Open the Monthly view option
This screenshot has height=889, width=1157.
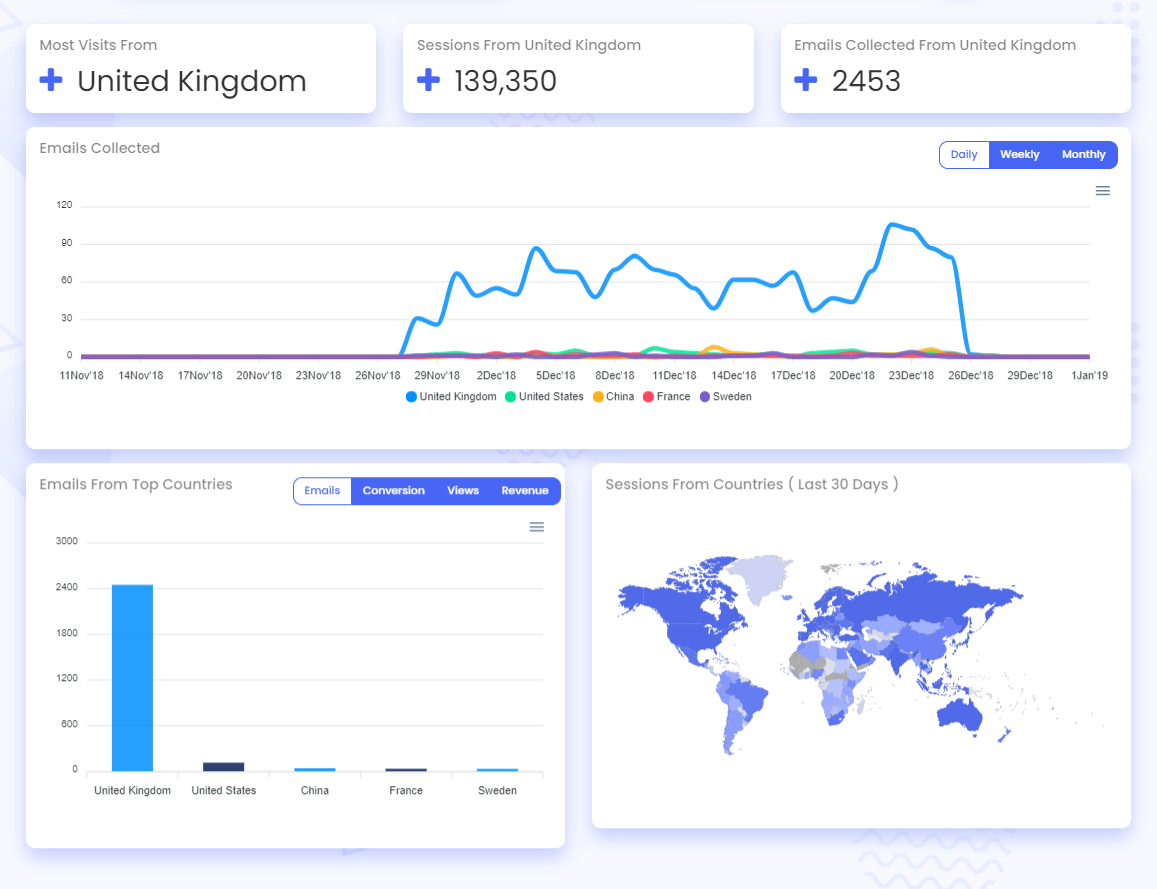point(1083,154)
